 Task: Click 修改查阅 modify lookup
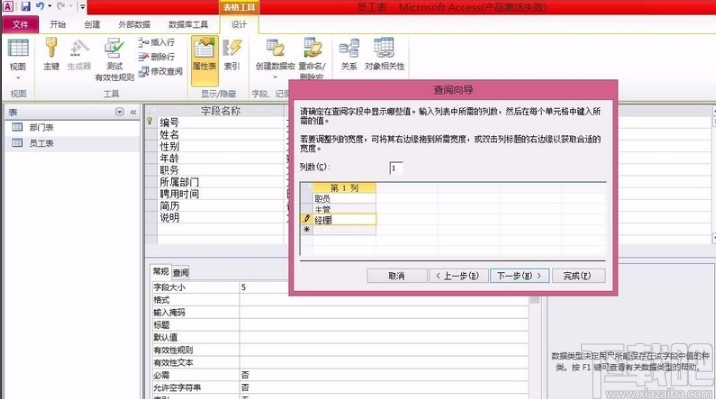click(161, 71)
